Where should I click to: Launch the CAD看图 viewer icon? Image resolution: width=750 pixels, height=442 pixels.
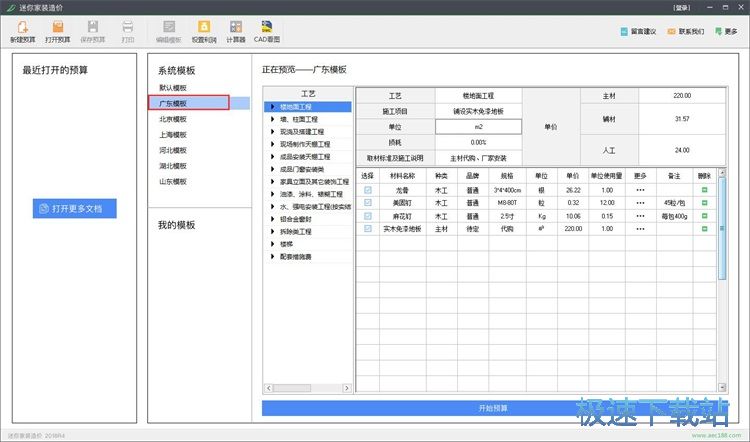[267, 27]
